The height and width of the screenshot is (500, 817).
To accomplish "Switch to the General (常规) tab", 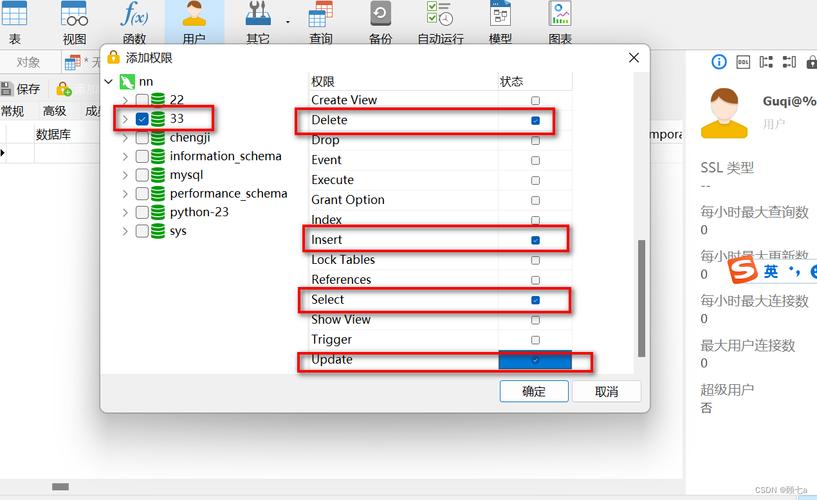I will point(13,111).
